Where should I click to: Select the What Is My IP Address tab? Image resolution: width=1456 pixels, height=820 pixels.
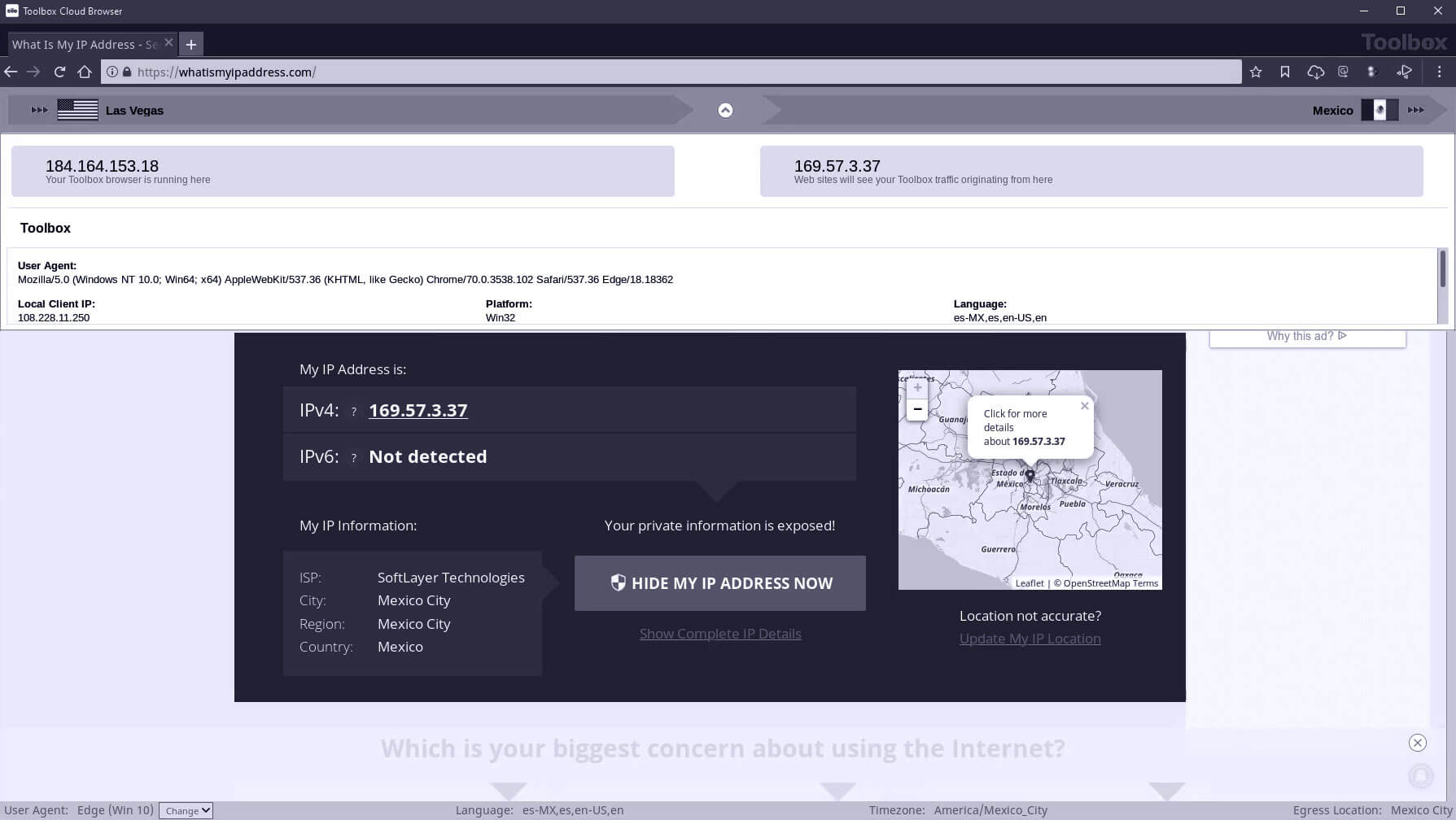pos(85,44)
